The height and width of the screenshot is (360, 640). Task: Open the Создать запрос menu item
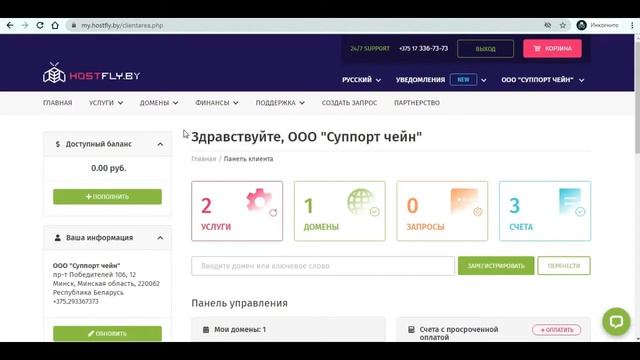click(x=349, y=103)
